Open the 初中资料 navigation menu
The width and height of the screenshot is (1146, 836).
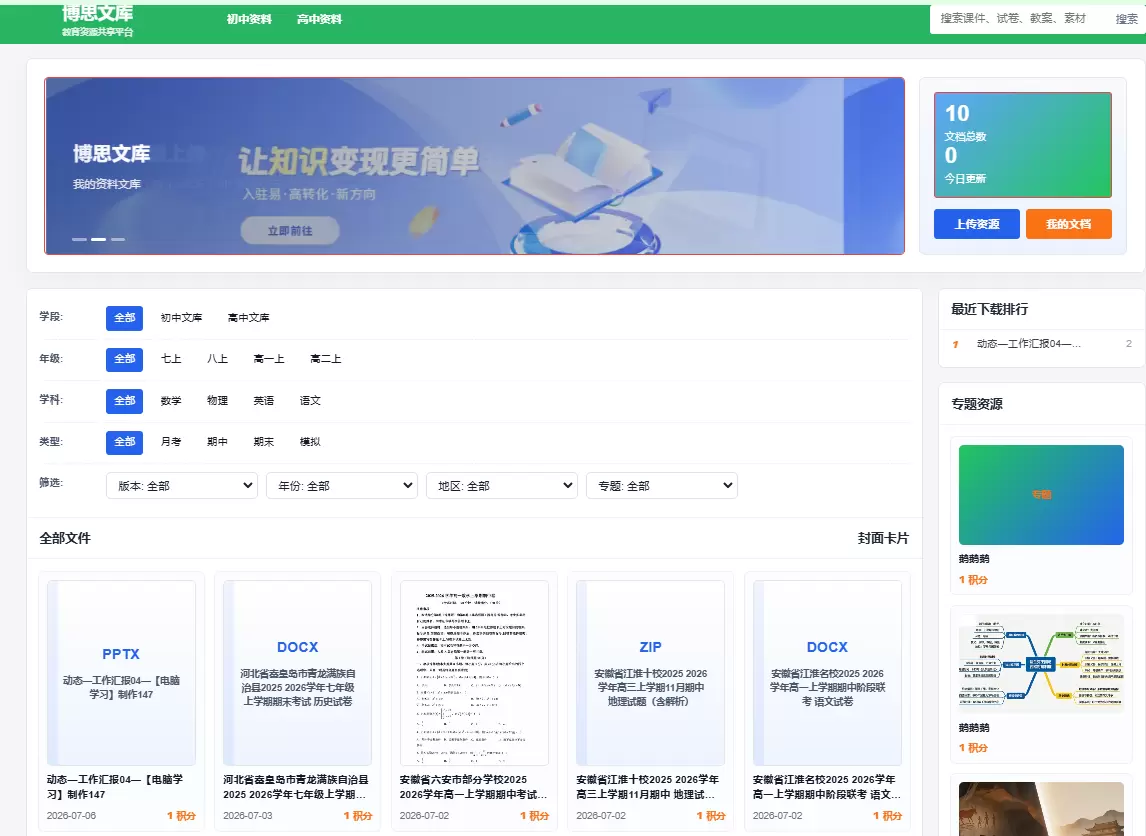point(248,19)
